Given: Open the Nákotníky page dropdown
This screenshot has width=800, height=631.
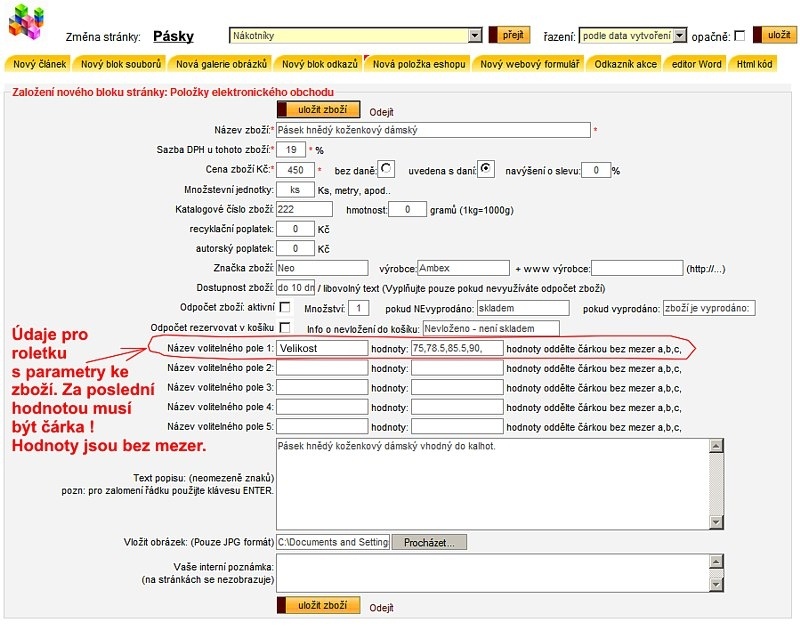Looking at the screenshot, I should coord(355,35).
